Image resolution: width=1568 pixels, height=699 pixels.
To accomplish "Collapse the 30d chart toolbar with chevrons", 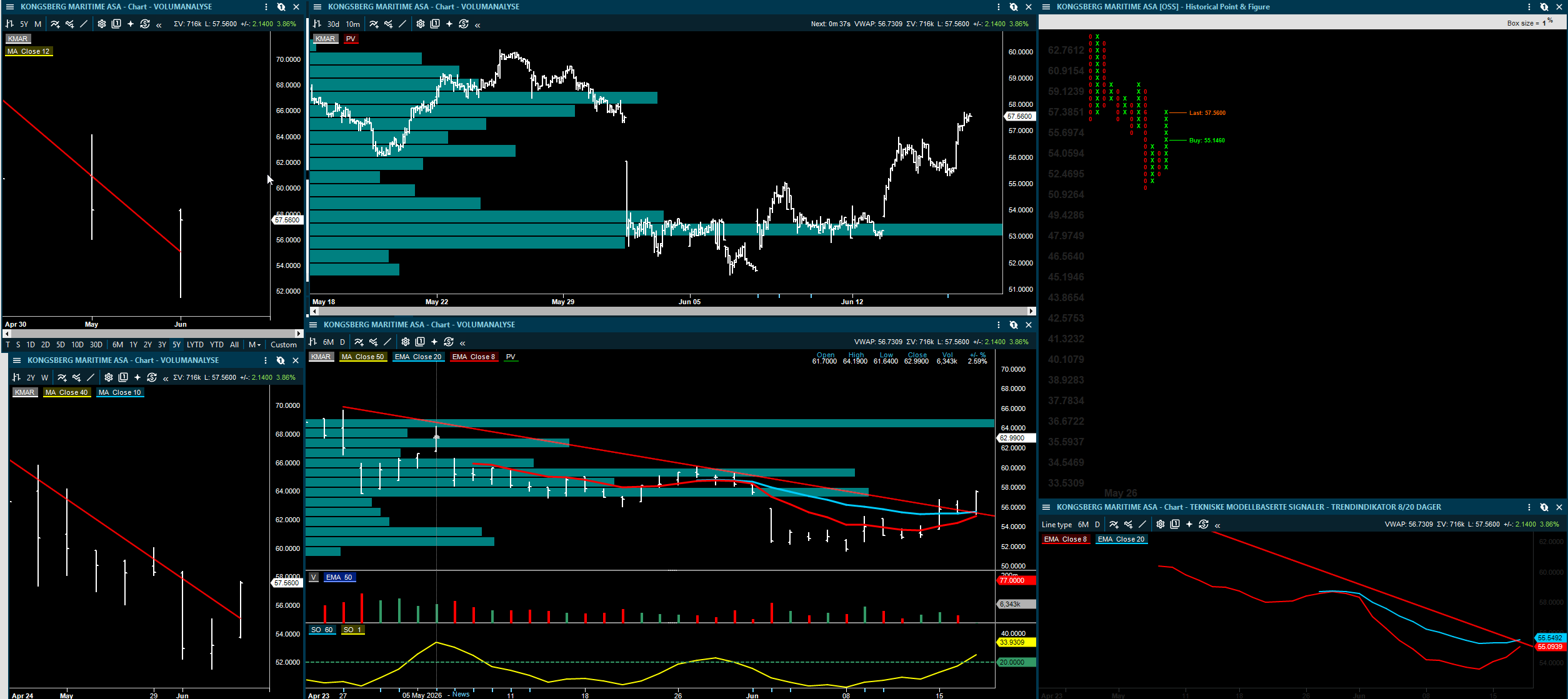I will tap(477, 24).
